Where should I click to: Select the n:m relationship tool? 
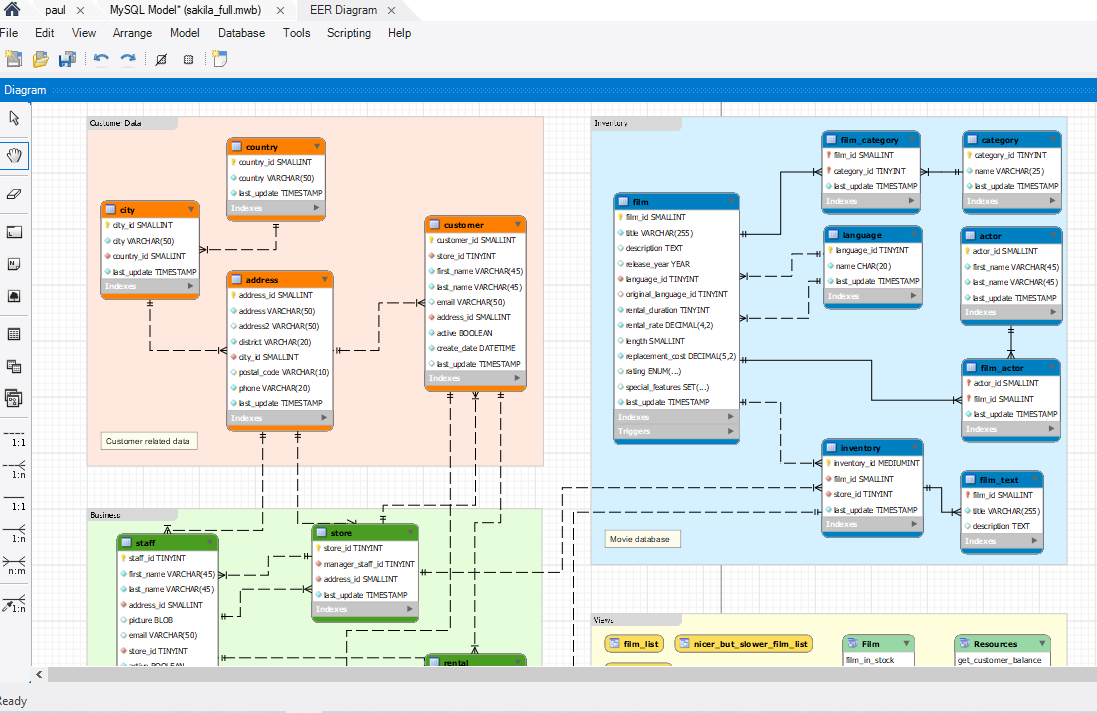point(14,565)
